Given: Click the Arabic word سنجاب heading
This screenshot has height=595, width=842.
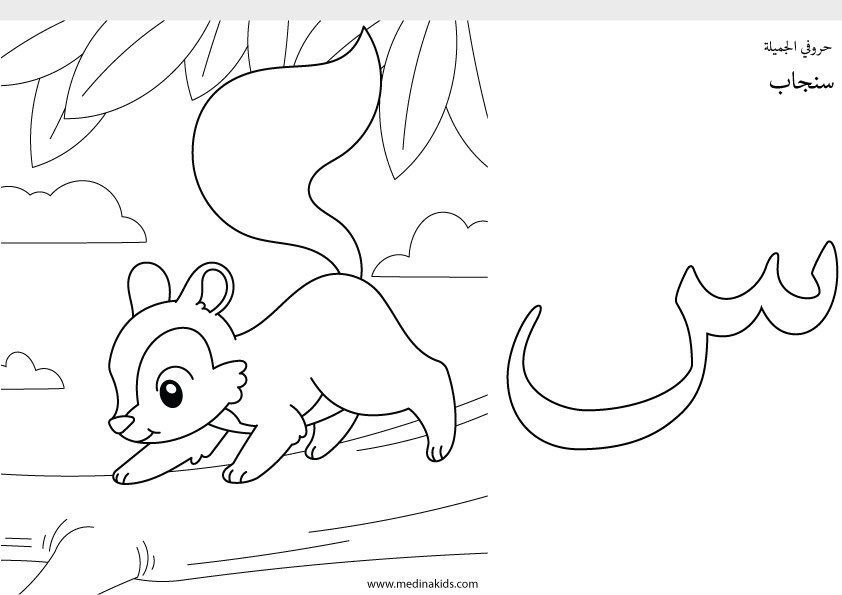Looking at the screenshot, I should (x=801, y=83).
